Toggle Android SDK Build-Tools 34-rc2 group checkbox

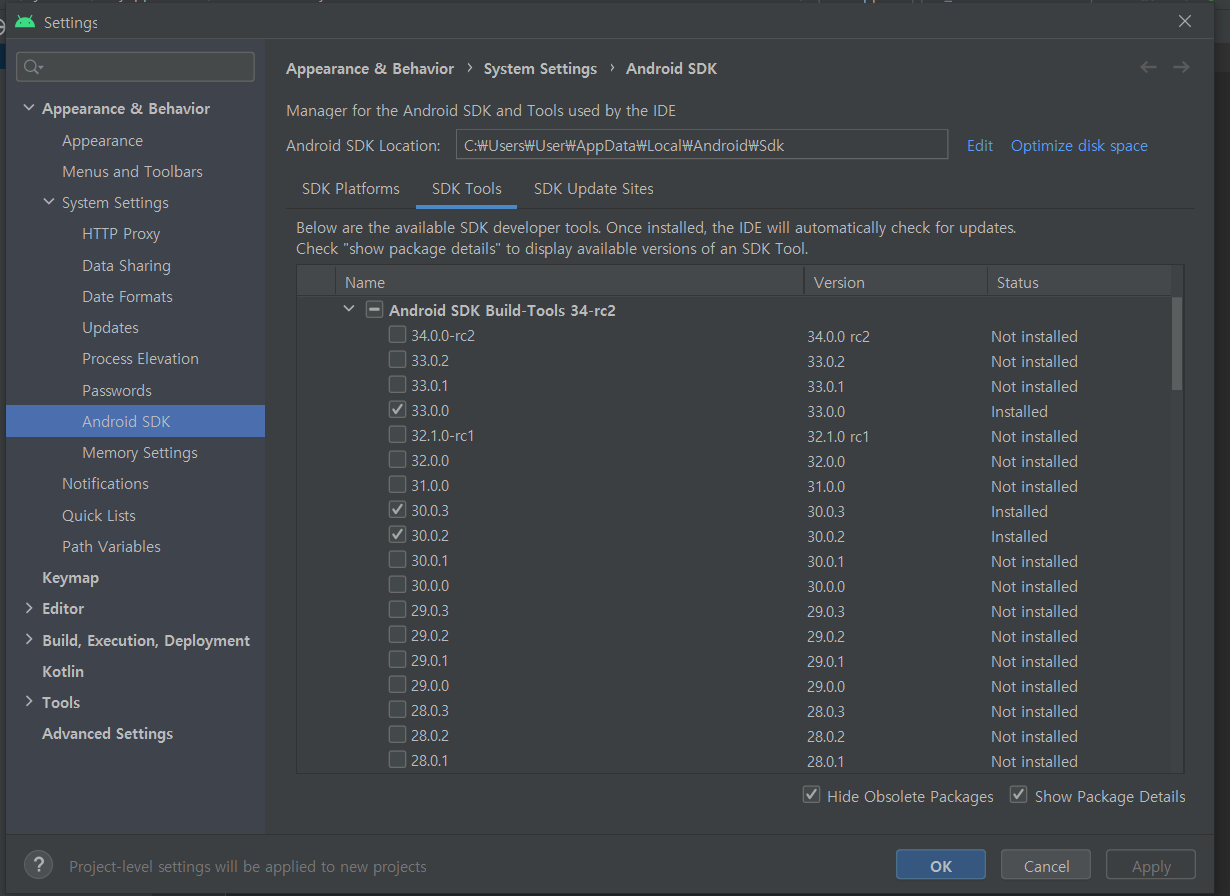pos(374,309)
